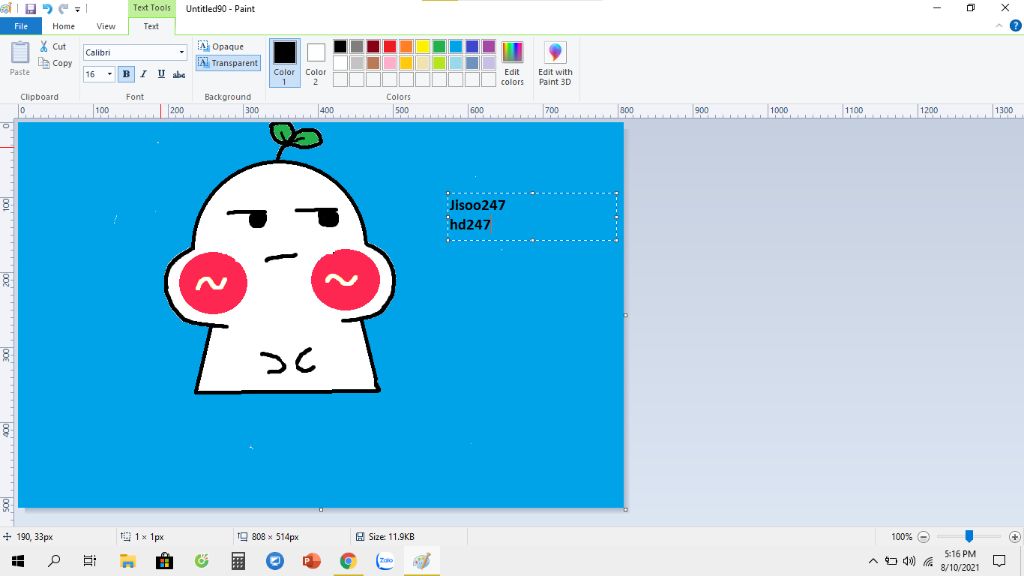Switch to the View tab

point(106,26)
